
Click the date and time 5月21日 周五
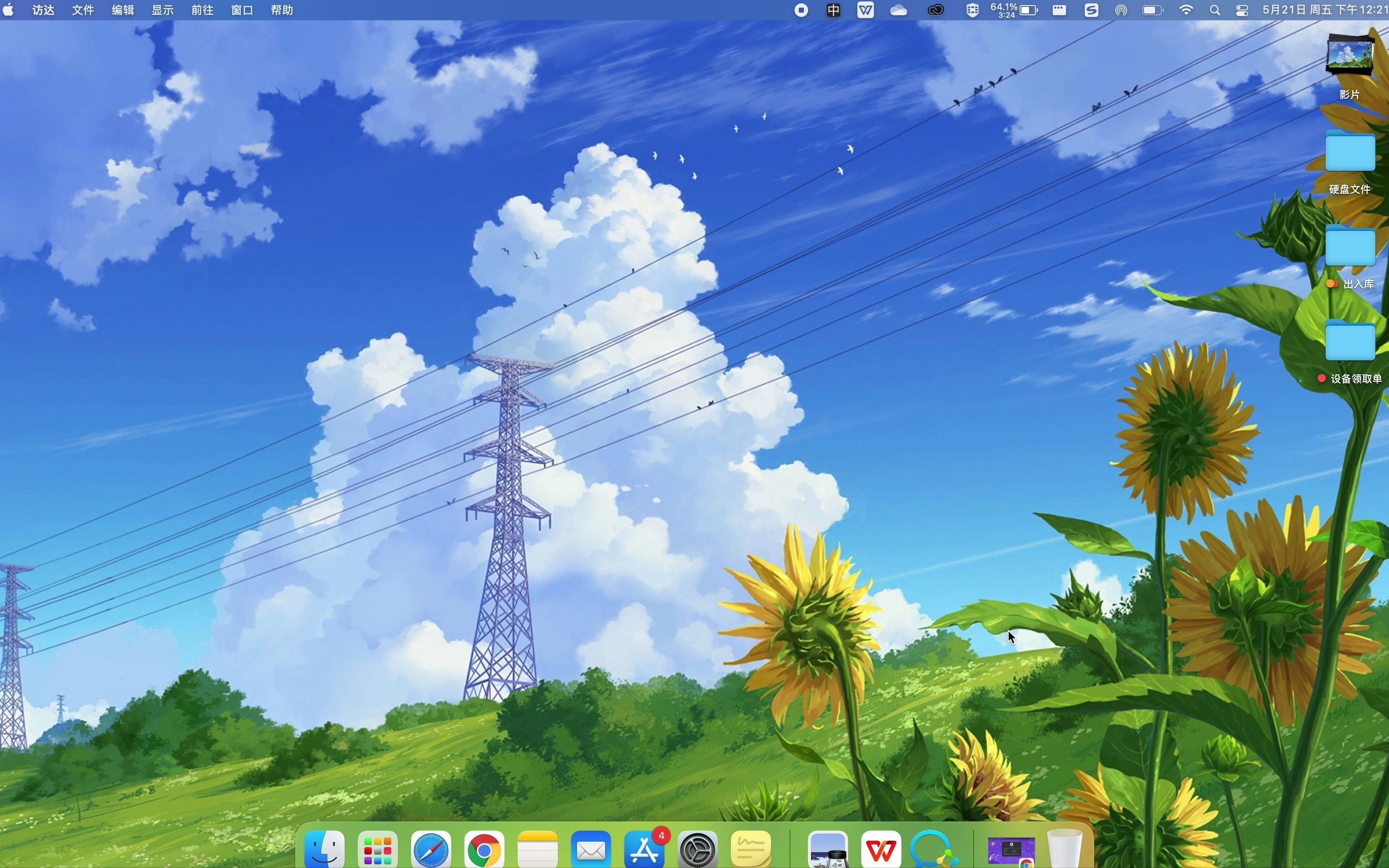coord(1326,10)
